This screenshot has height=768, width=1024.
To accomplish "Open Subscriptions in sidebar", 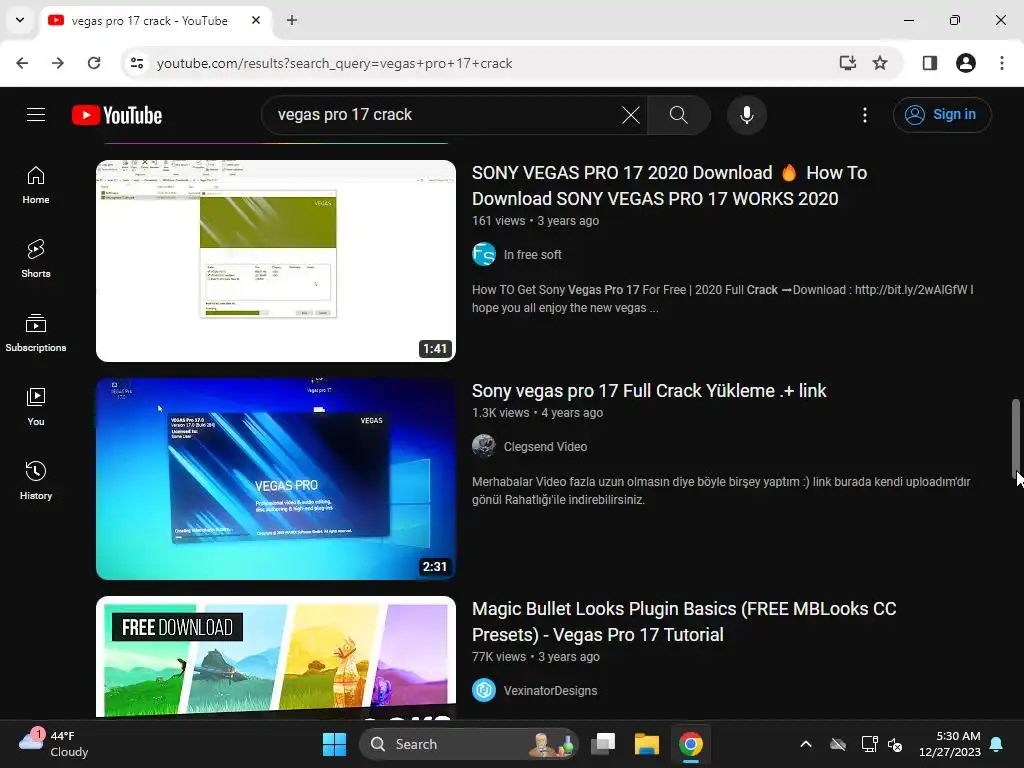I will tap(36, 333).
